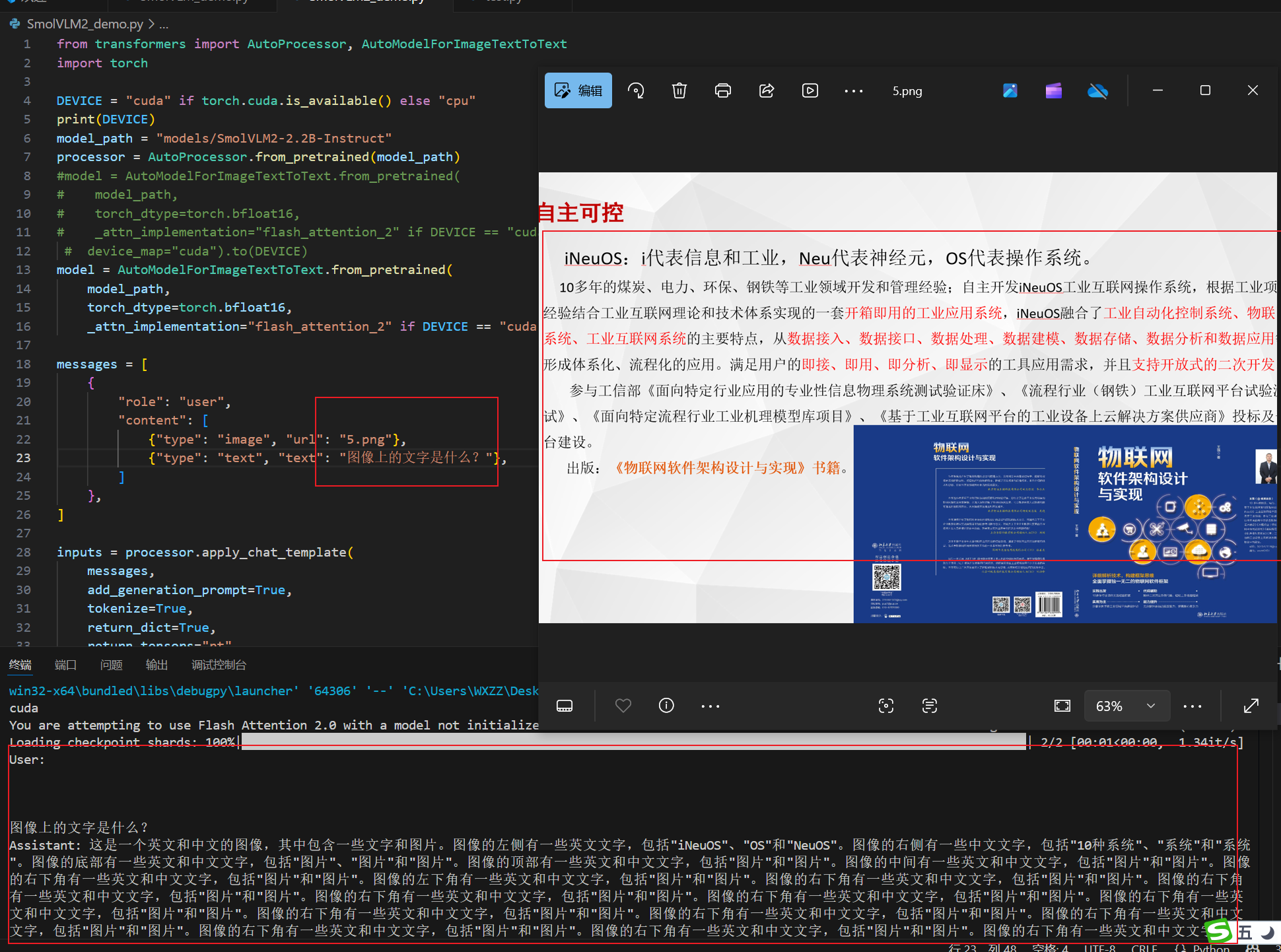This screenshot has height=952, width=1281.
Task: Open file info with the info icon
Action: pyautogui.click(x=666, y=706)
